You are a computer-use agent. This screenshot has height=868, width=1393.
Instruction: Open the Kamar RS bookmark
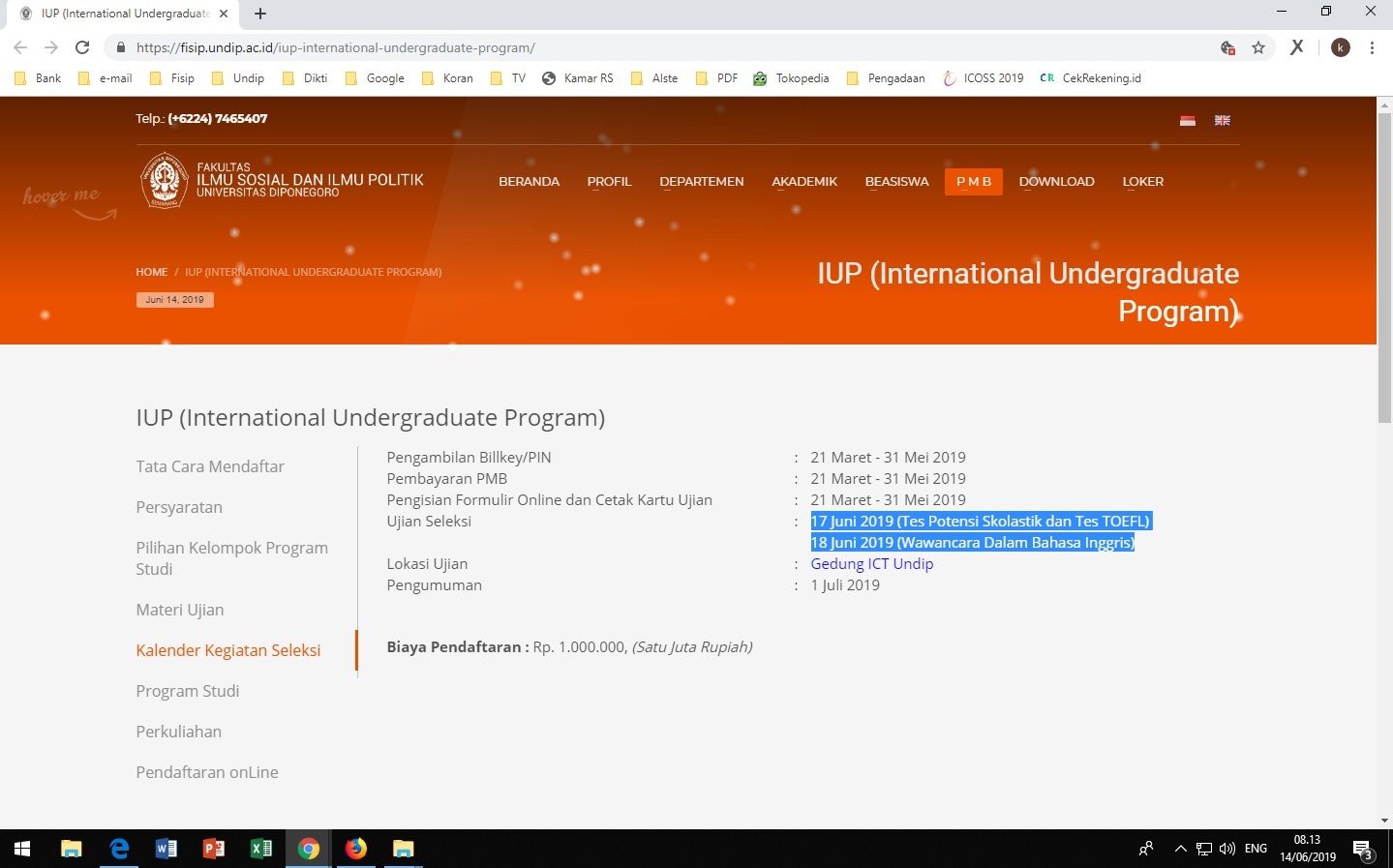tap(578, 78)
